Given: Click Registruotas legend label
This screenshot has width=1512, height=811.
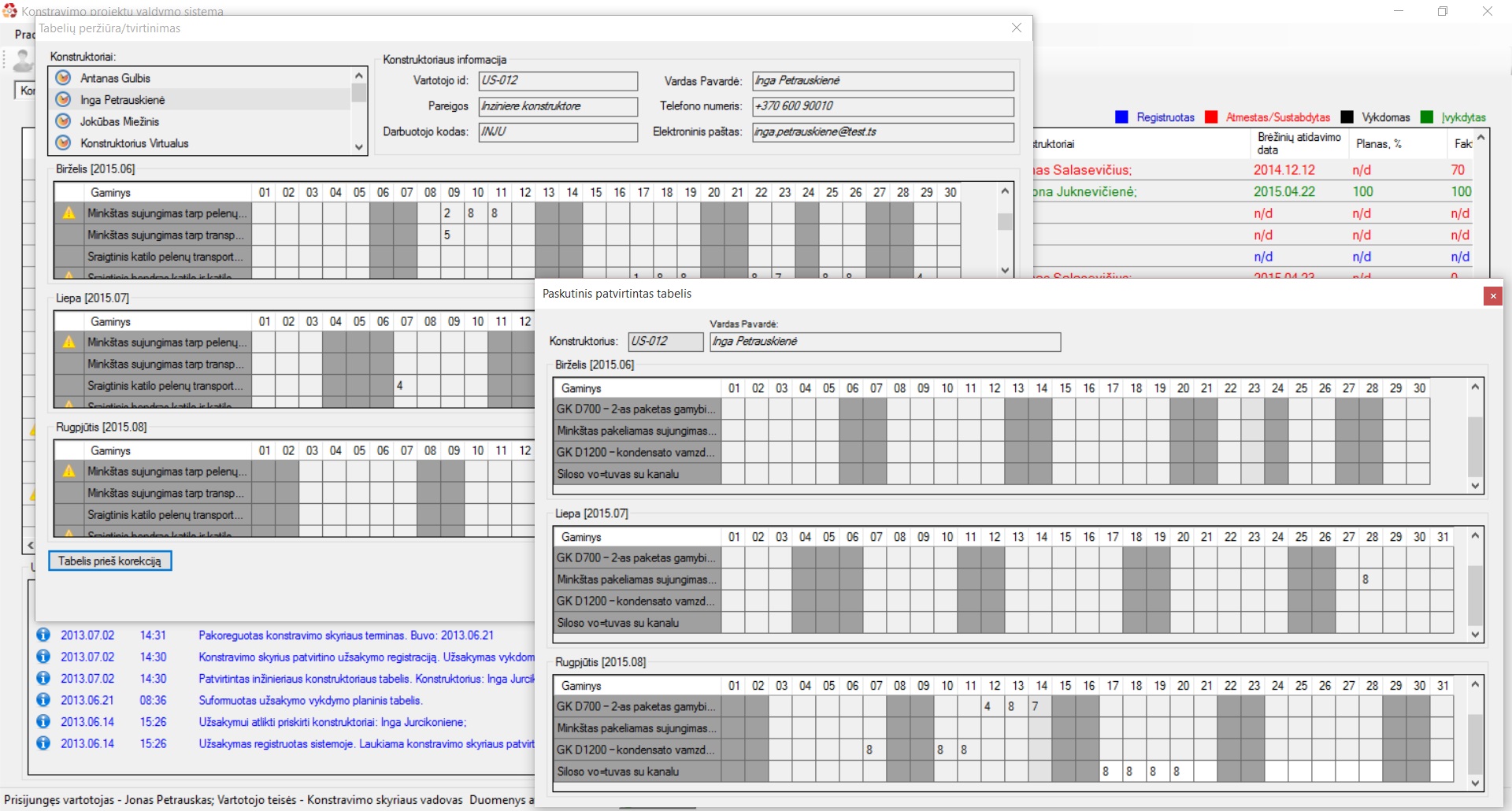Looking at the screenshot, I should [x=1165, y=117].
